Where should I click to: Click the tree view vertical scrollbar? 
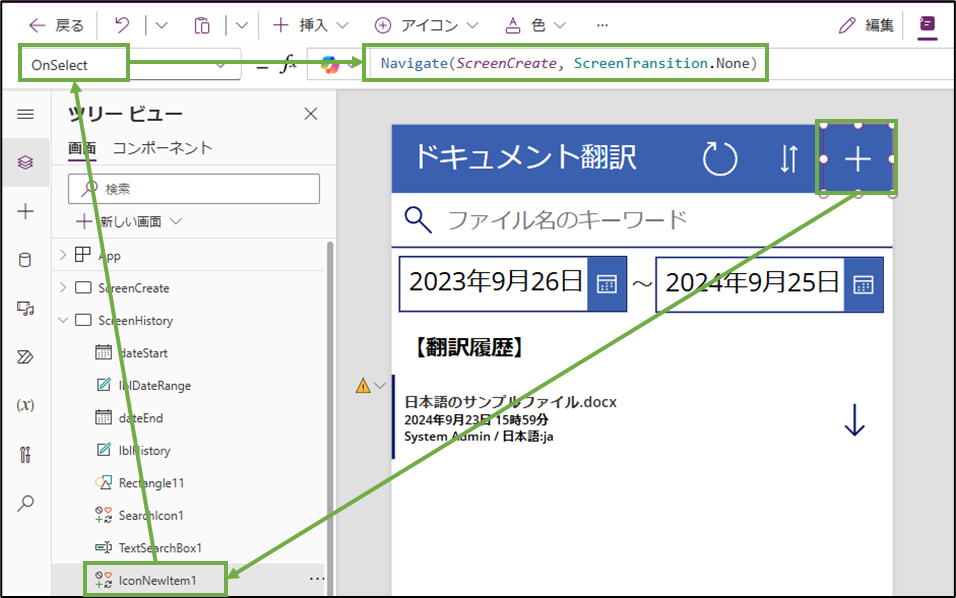330,418
